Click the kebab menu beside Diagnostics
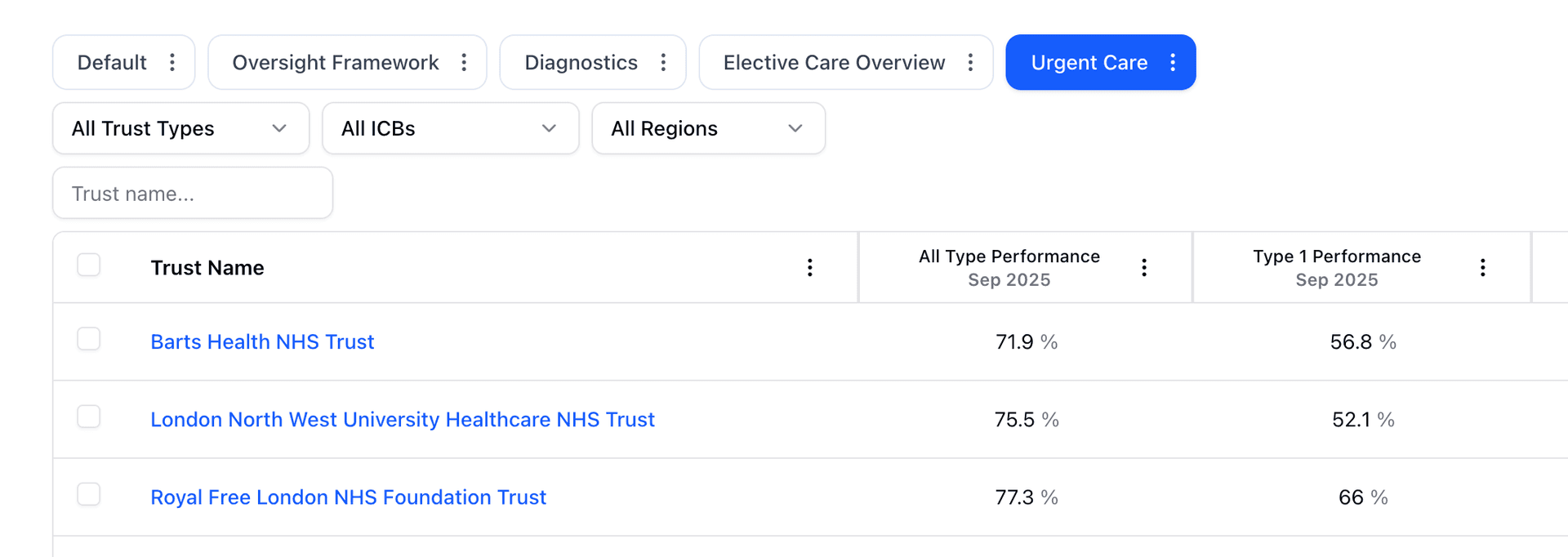The width and height of the screenshot is (1568, 557). point(664,61)
